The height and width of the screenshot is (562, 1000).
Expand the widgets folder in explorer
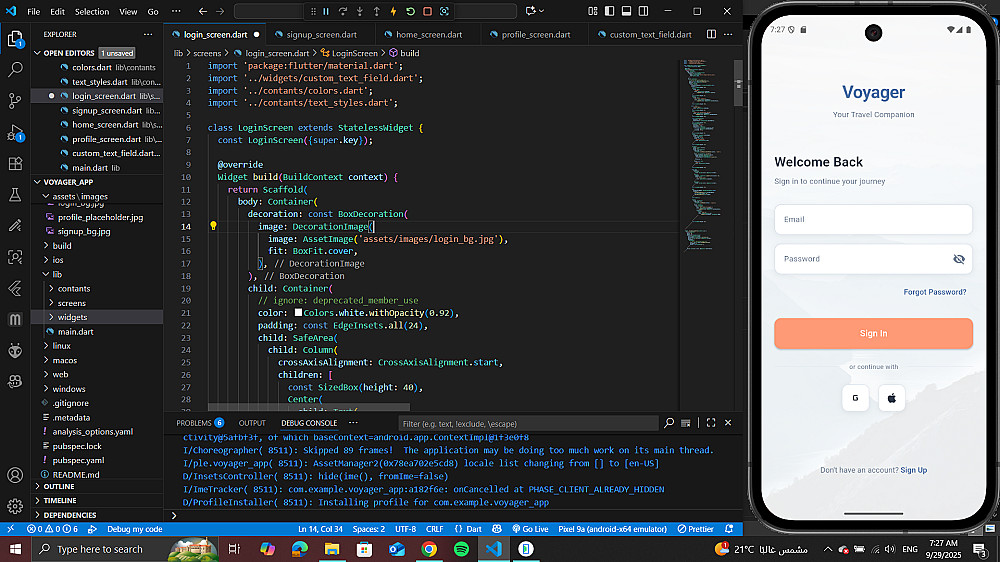(x=72, y=317)
